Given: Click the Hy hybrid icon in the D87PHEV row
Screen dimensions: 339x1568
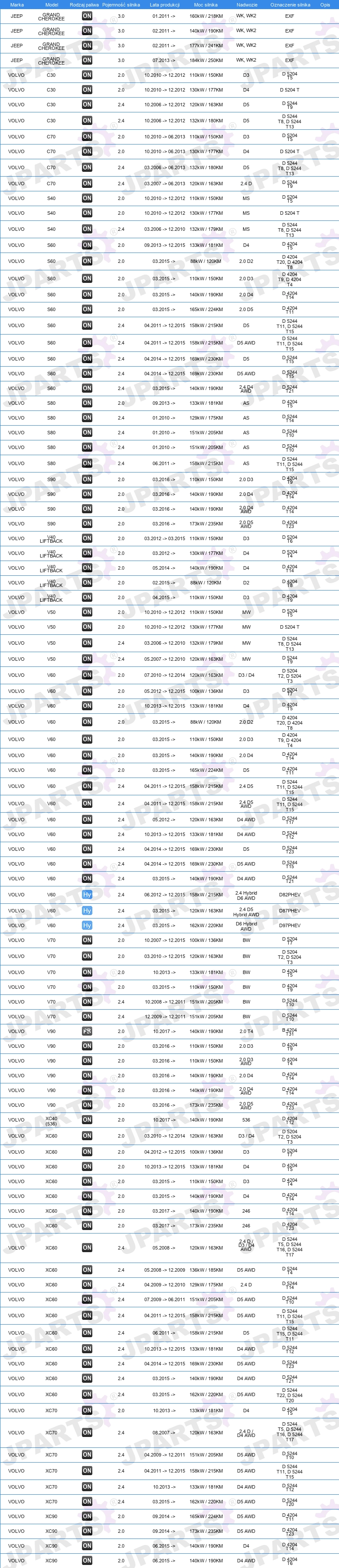Looking at the screenshot, I should (x=87, y=911).
